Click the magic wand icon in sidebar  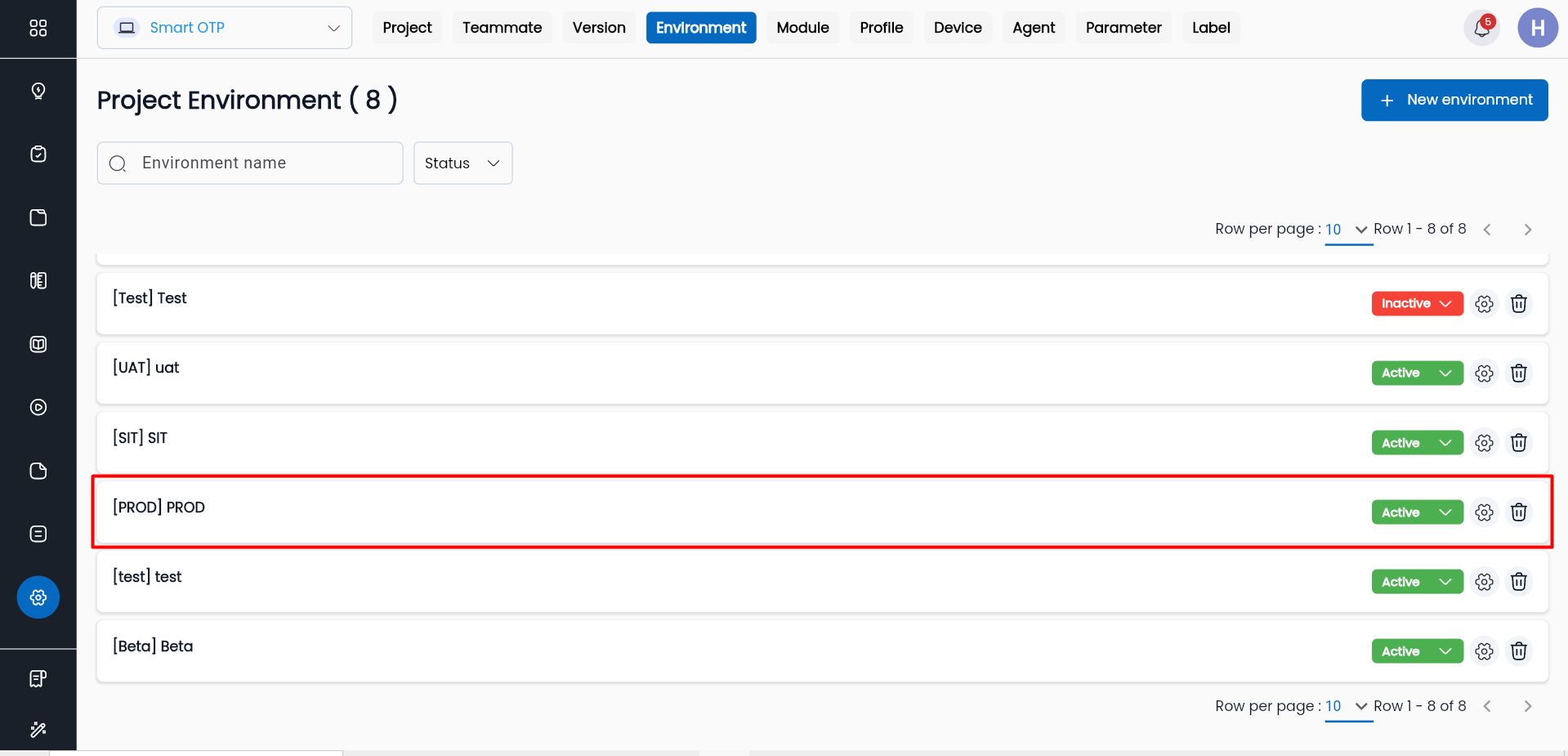(x=38, y=729)
